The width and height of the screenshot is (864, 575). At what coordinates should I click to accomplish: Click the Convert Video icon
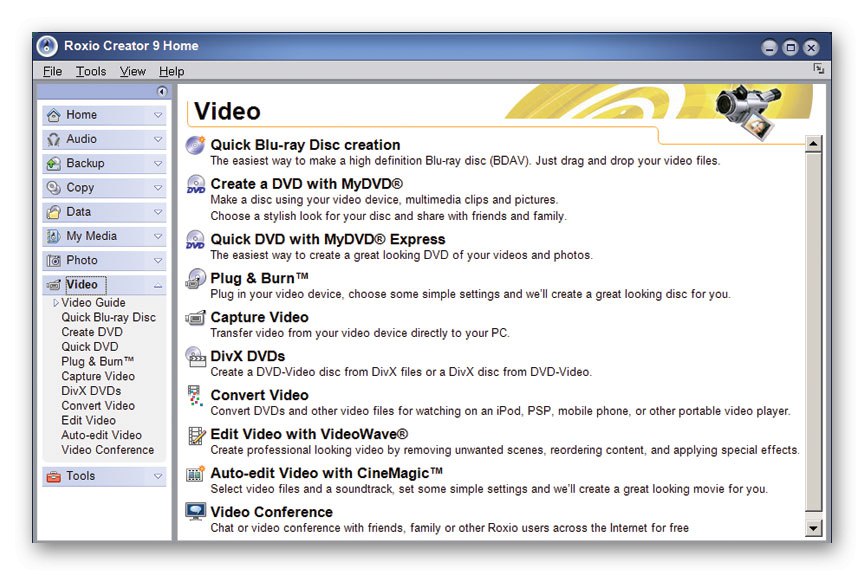(x=195, y=395)
